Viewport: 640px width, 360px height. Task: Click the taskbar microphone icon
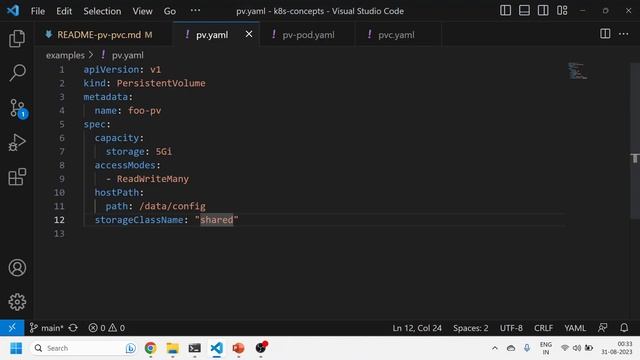point(527,348)
